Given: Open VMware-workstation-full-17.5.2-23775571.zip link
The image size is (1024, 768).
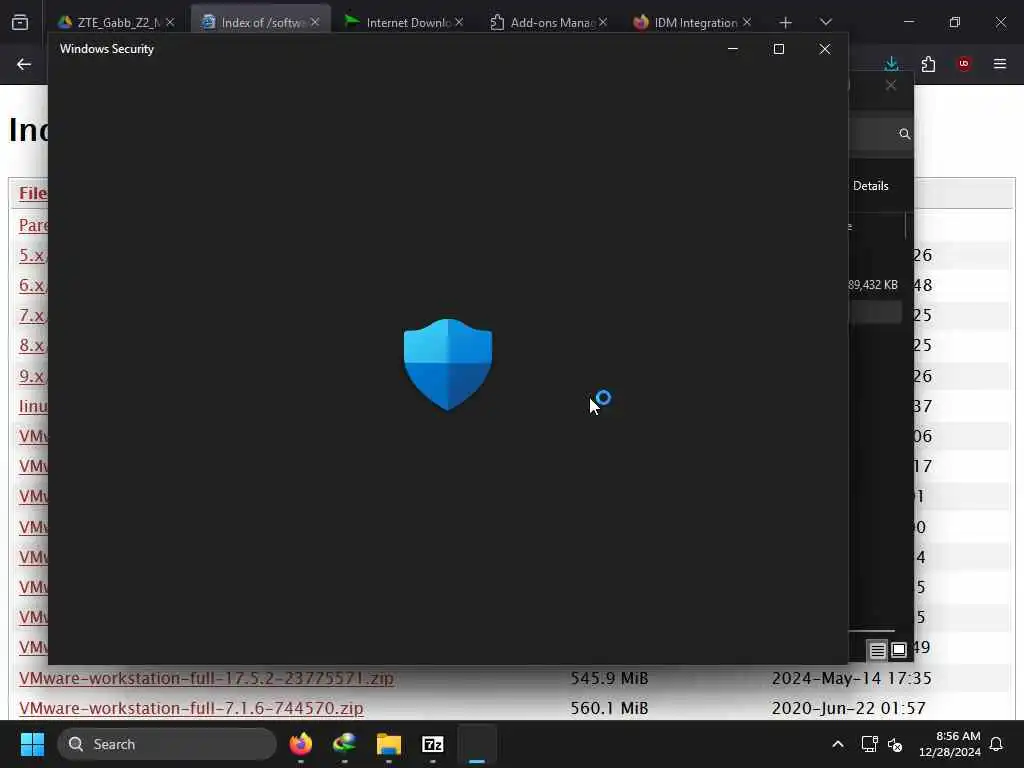Looking at the screenshot, I should point(206,679).
